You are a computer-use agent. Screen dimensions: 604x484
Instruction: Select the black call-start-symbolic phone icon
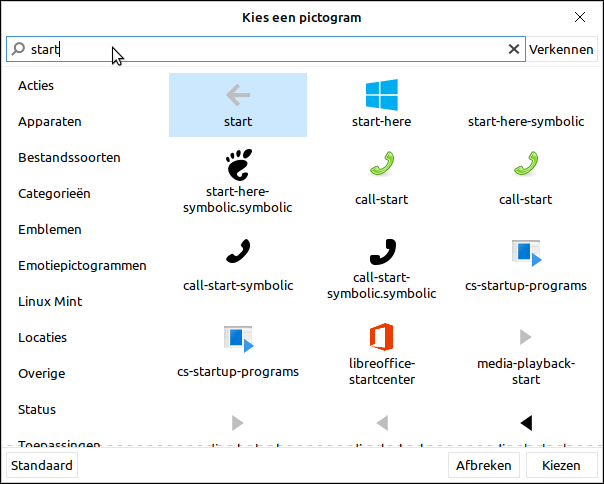[238, 251]
